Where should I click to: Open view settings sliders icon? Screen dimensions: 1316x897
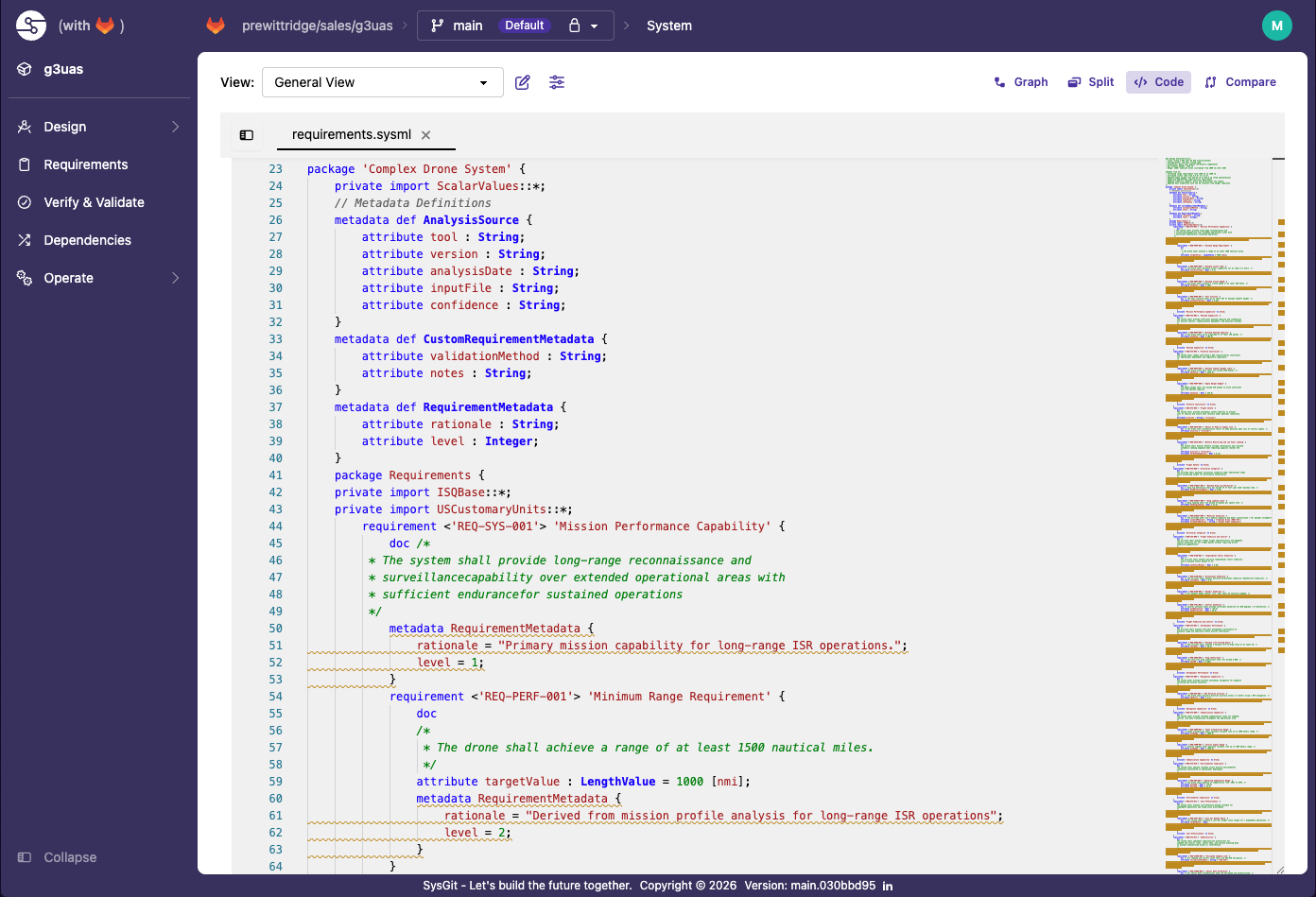tap(557, 82)
